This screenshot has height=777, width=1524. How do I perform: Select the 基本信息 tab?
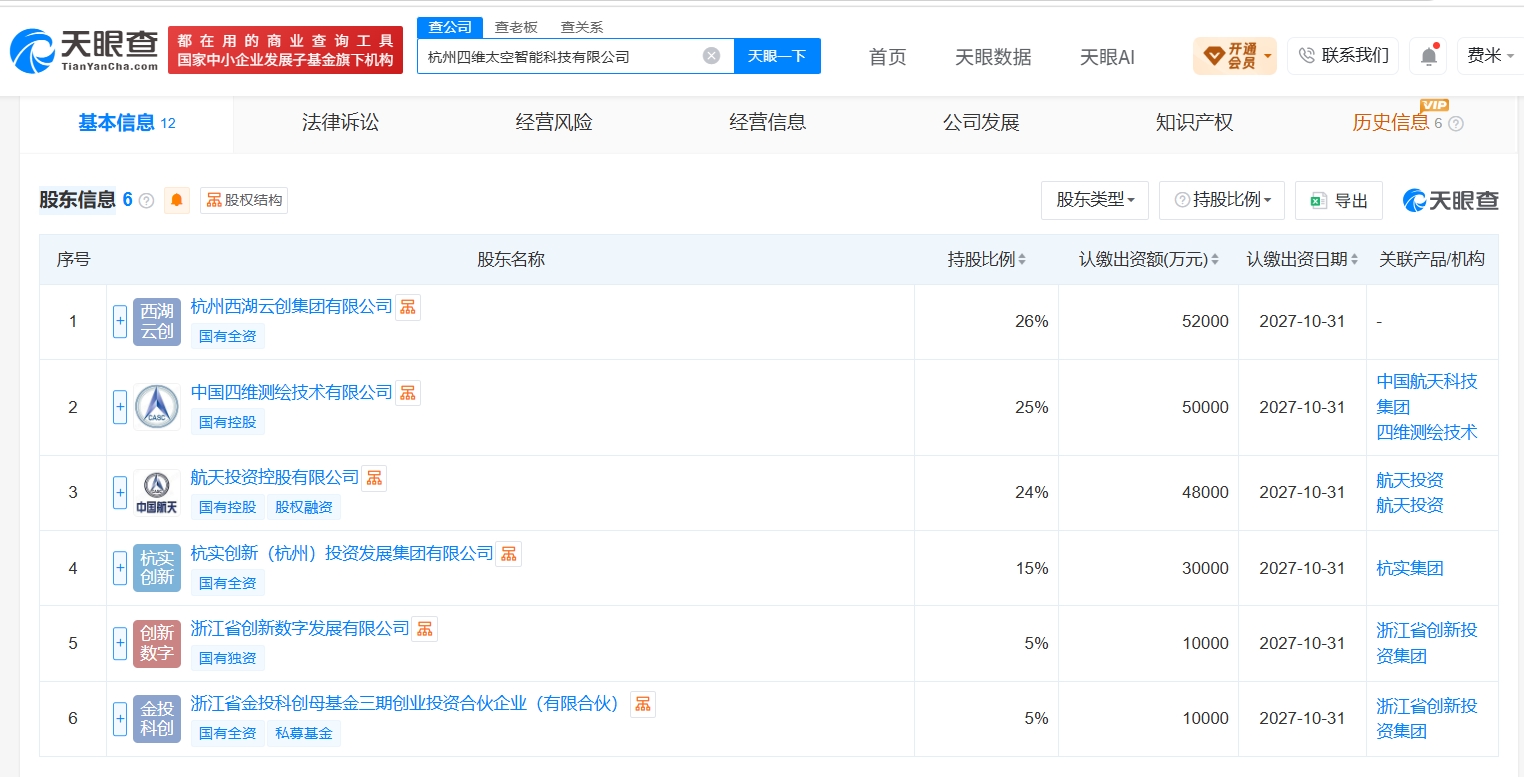pos(127,123)
